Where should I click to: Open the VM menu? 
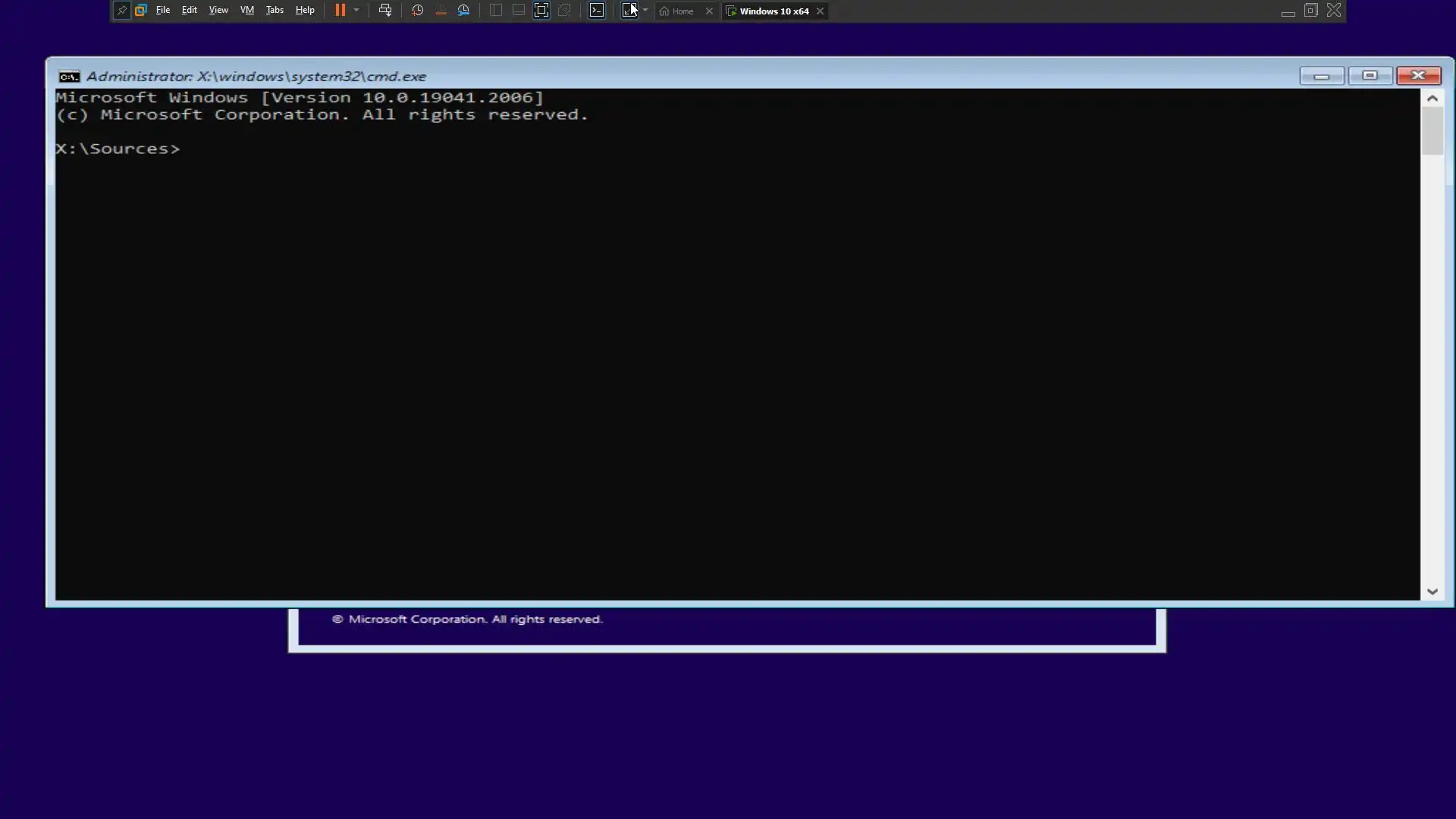pos(246,11)
